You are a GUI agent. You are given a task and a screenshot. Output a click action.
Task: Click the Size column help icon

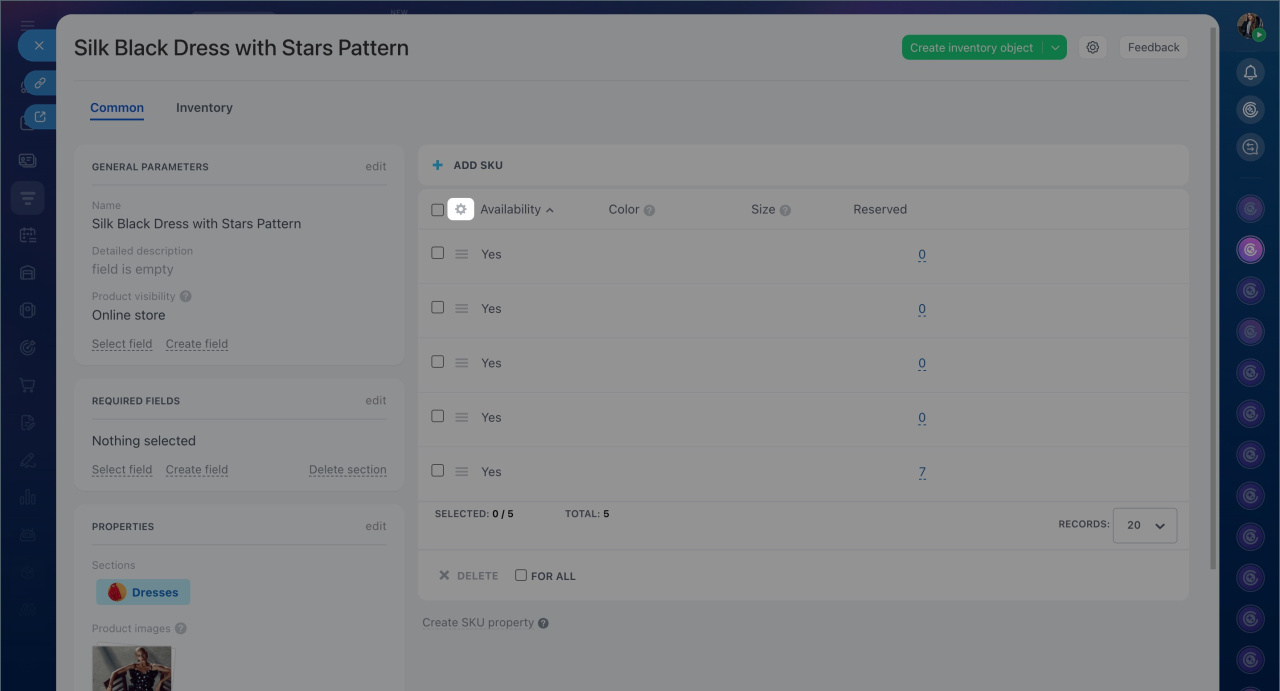tap(785, 210)
